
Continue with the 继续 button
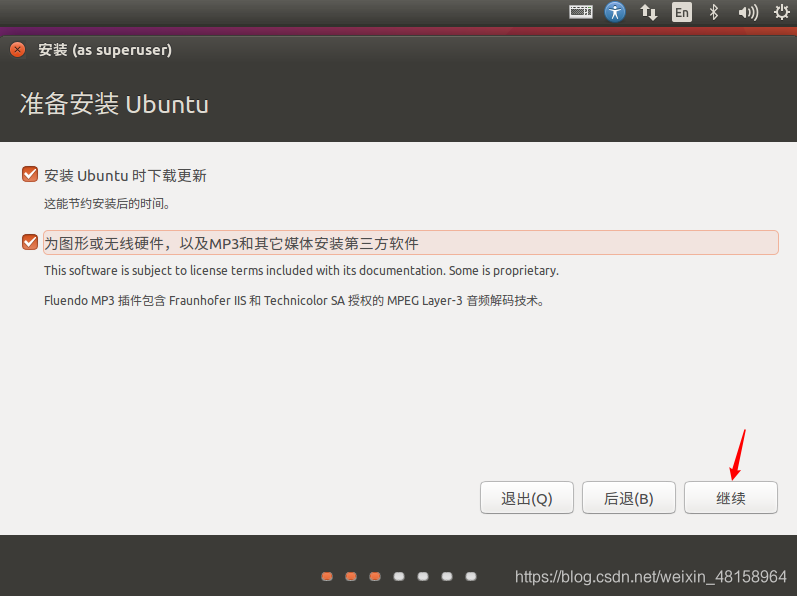730,498
